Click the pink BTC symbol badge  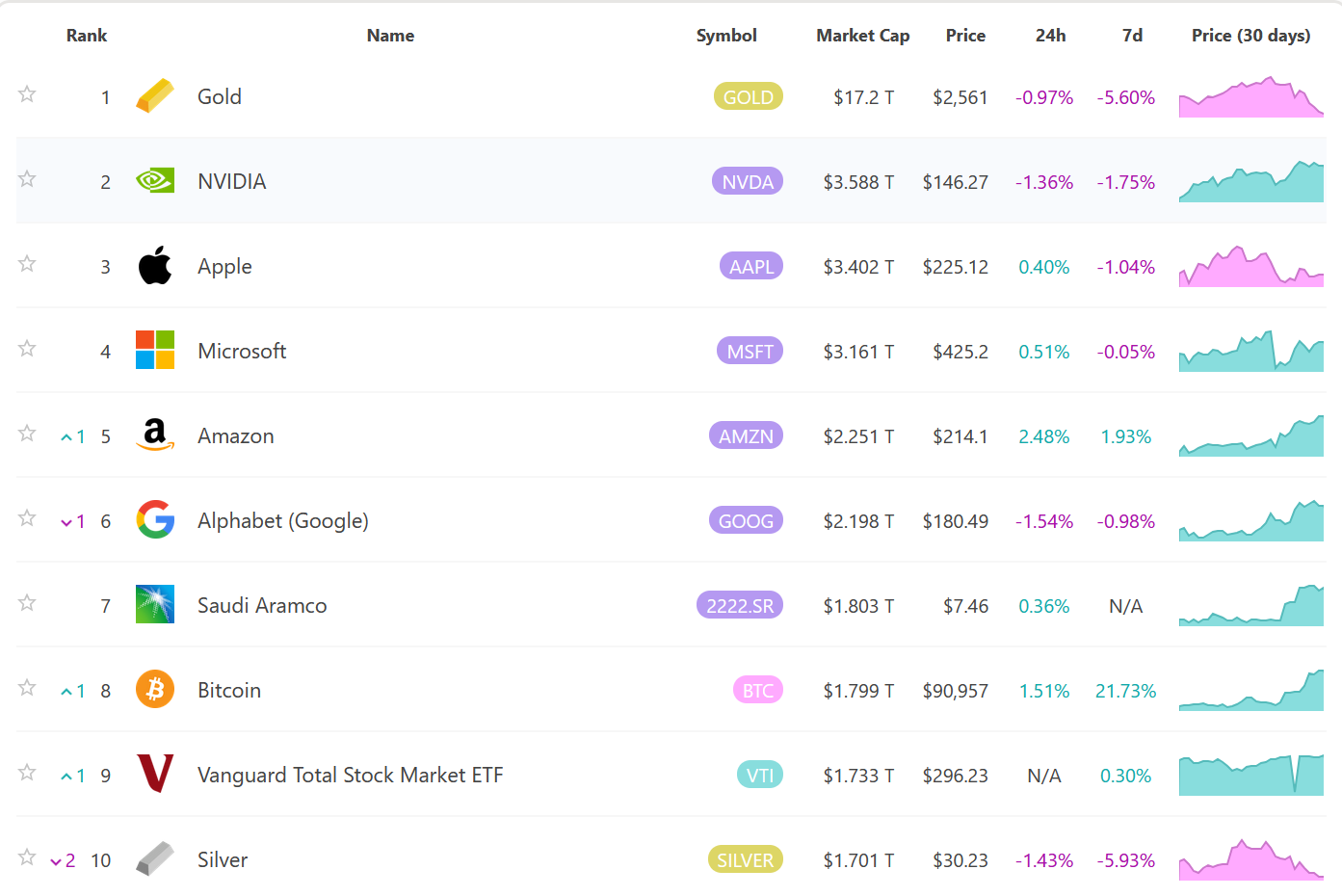tap(758, 690)
